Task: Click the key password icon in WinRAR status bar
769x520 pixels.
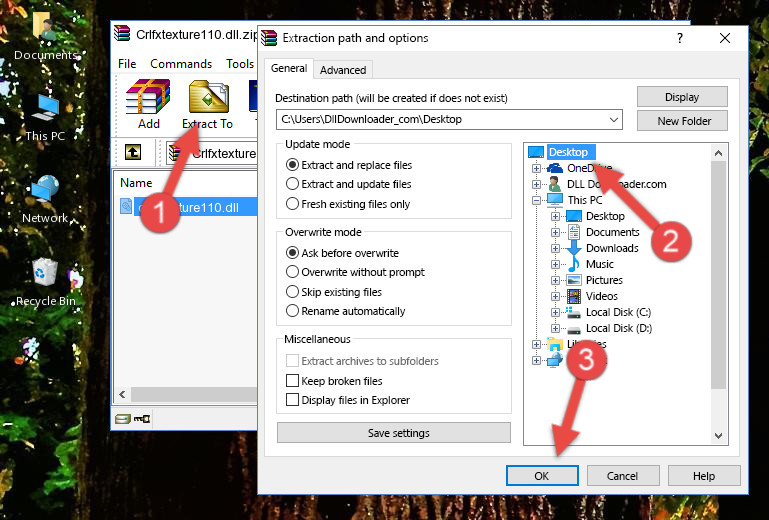Action: pyautogui.click(x=142, y=418)
